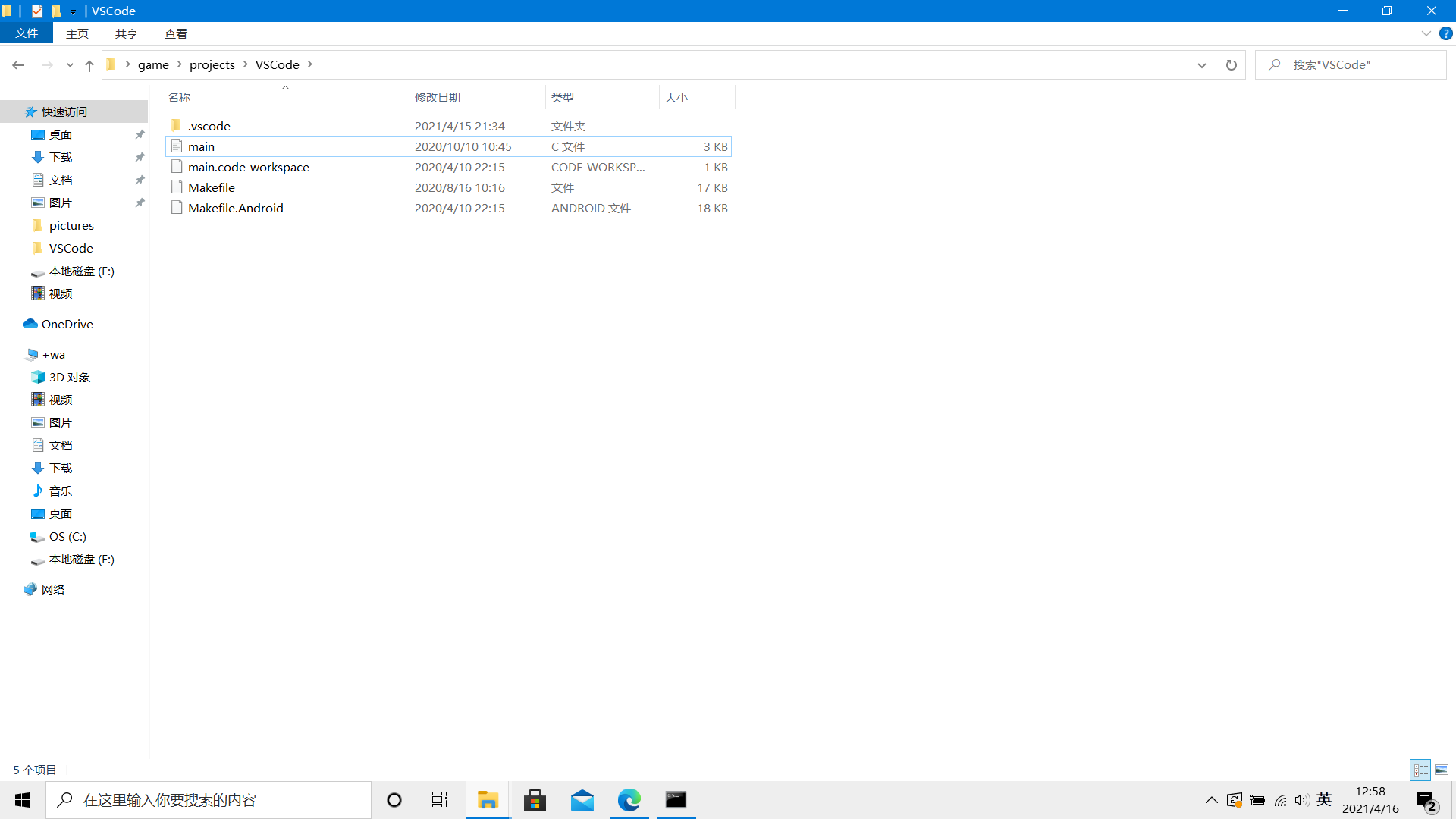Expand chevron after projects in breadcrumb
This screenshot has width=1456, height=819.
[x=246, y=64]
